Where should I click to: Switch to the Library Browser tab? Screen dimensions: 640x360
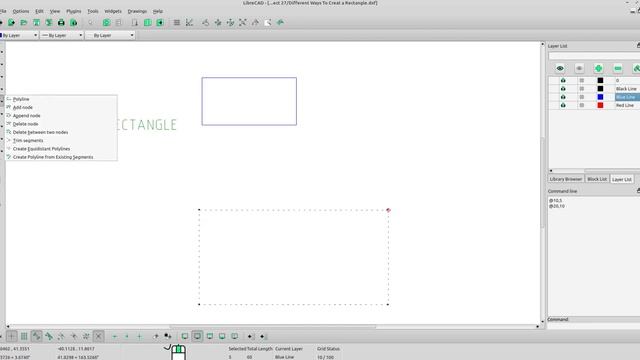tap(566, 179)
